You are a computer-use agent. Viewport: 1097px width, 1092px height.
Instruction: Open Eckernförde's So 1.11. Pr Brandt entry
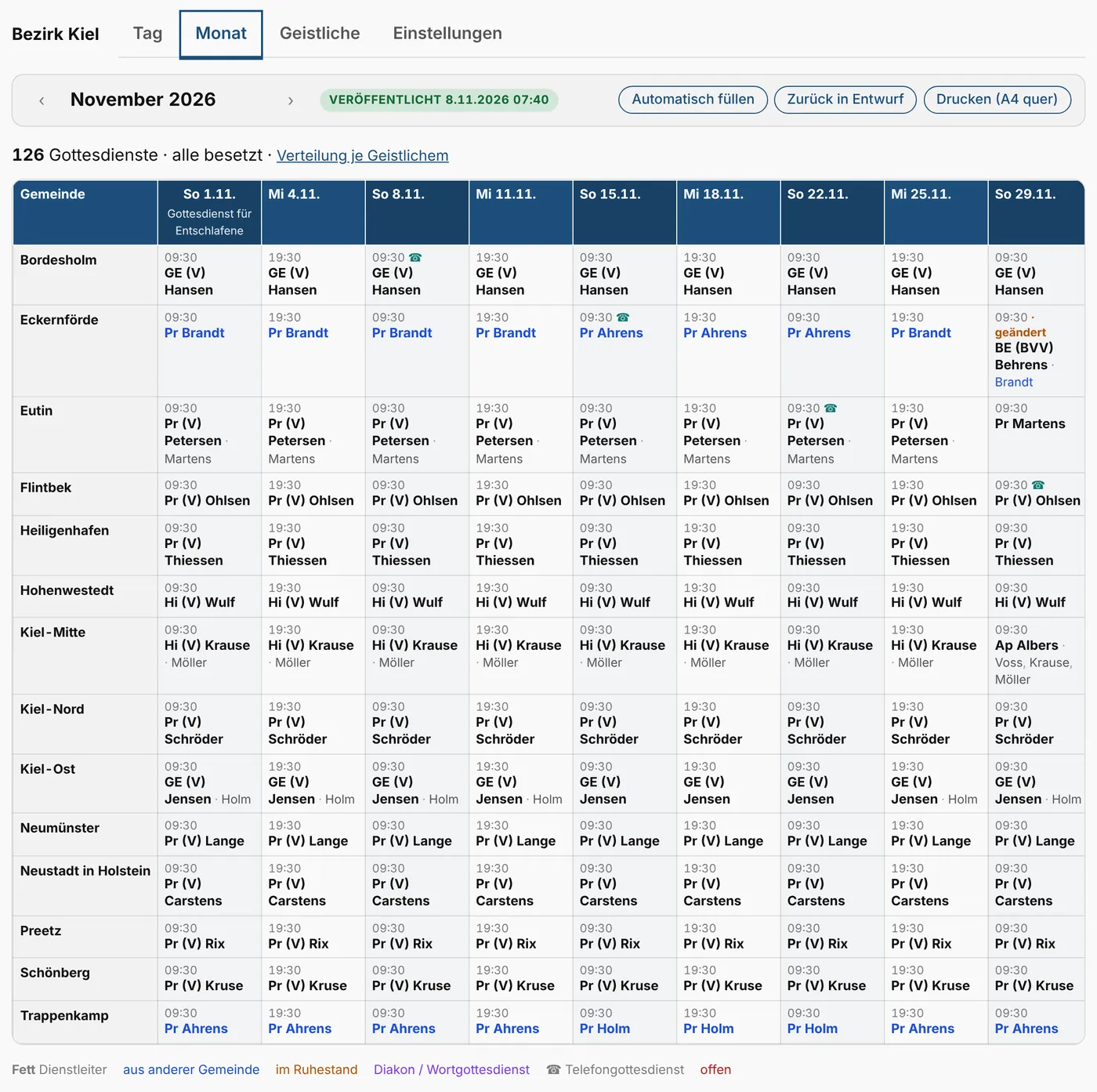coord(194,333)
